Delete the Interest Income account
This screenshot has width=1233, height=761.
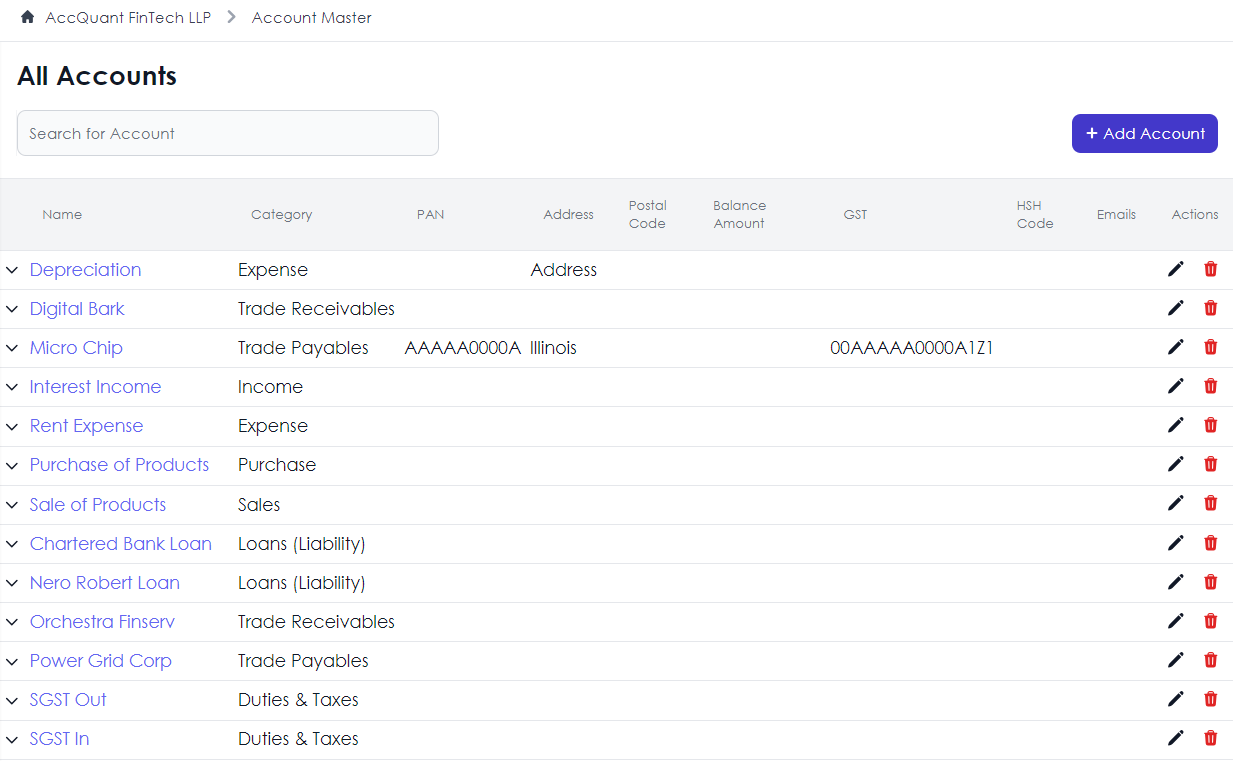(x=1210, y=385)
